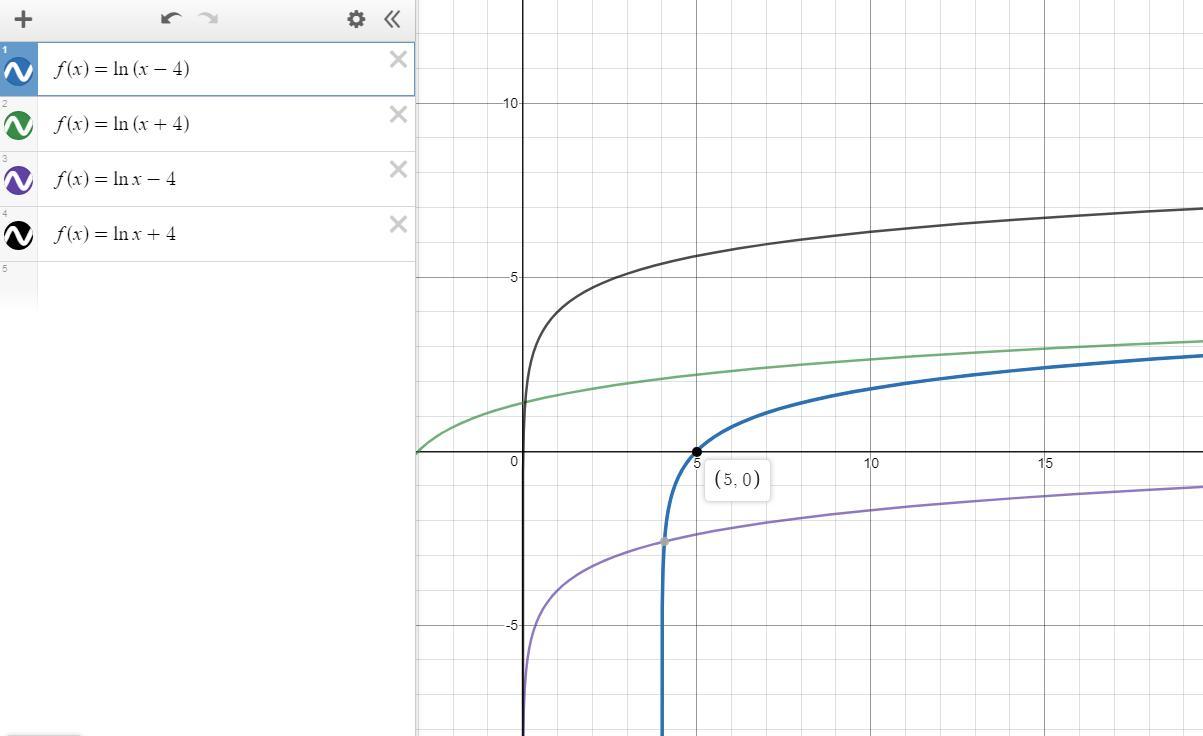Toggle visibility of blue ln(x − 4) curve
This screenshot has width=1203, height=736.
click(x=19, y=70)
